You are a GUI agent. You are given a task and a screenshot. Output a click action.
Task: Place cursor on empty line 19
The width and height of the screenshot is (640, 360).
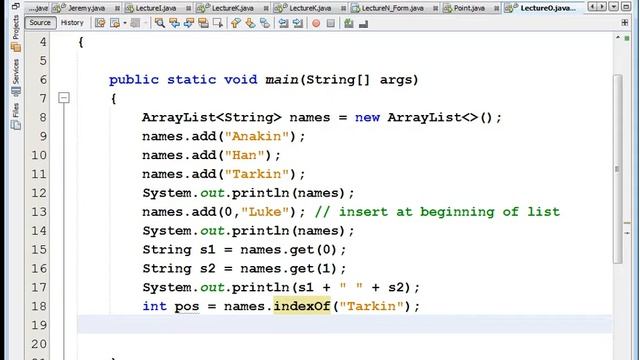coord(344,325)
